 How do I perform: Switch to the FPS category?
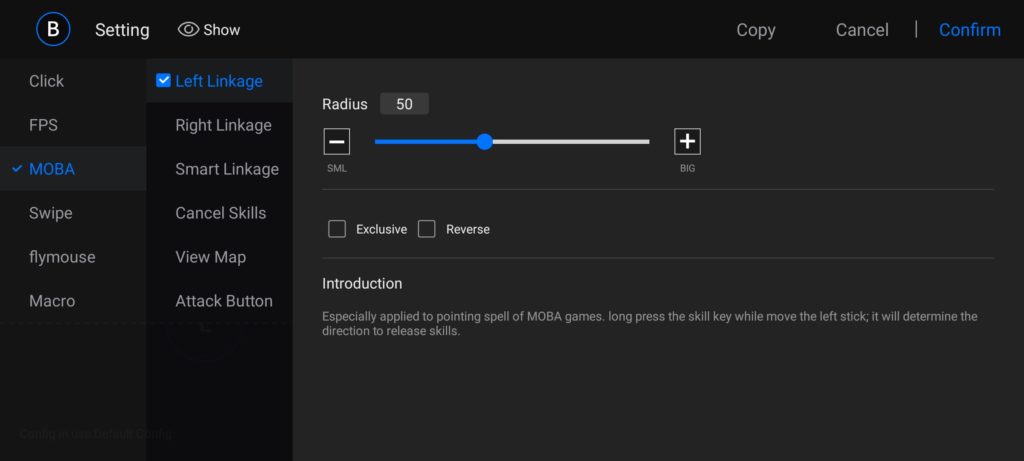point(43,125)
